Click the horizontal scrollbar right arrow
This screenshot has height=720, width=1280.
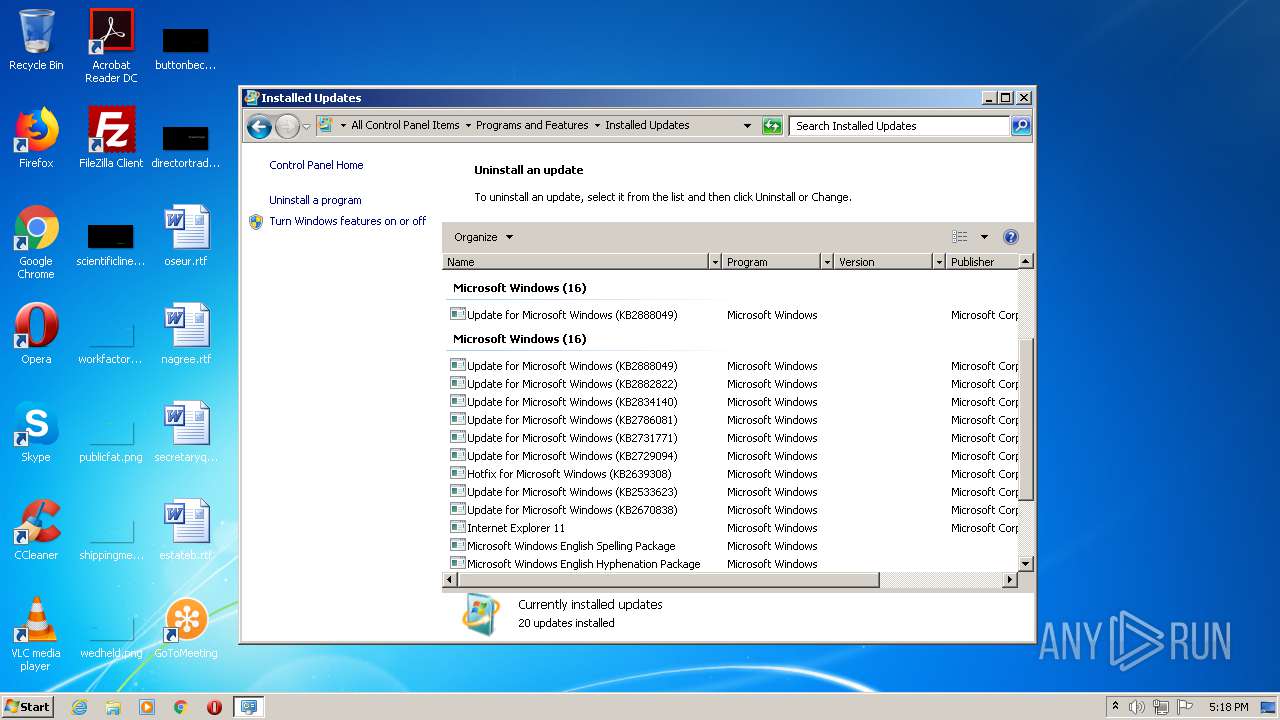pos(1010,580)
